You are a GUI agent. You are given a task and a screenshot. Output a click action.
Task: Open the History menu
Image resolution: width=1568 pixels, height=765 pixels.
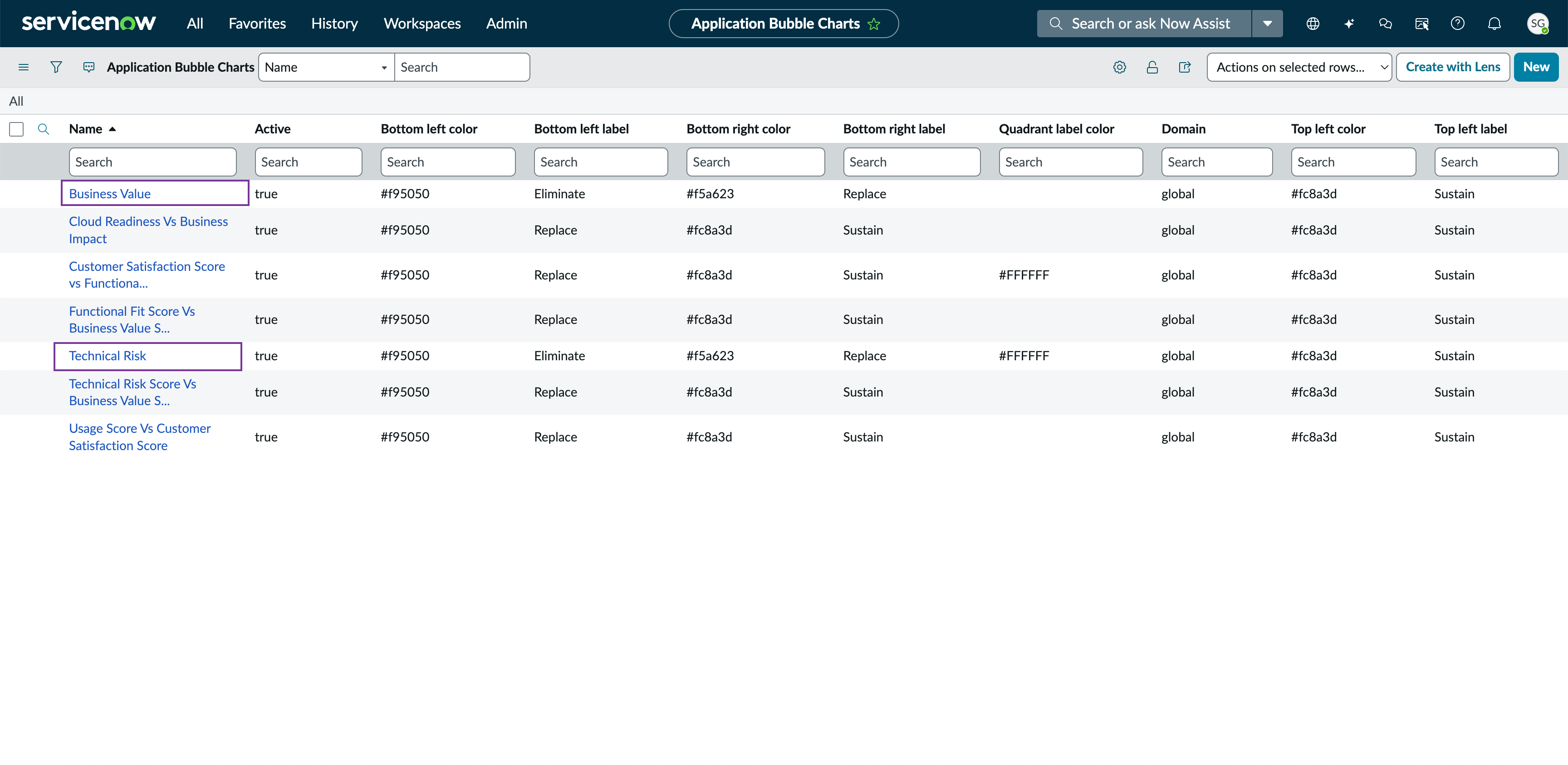pos(334,24)
